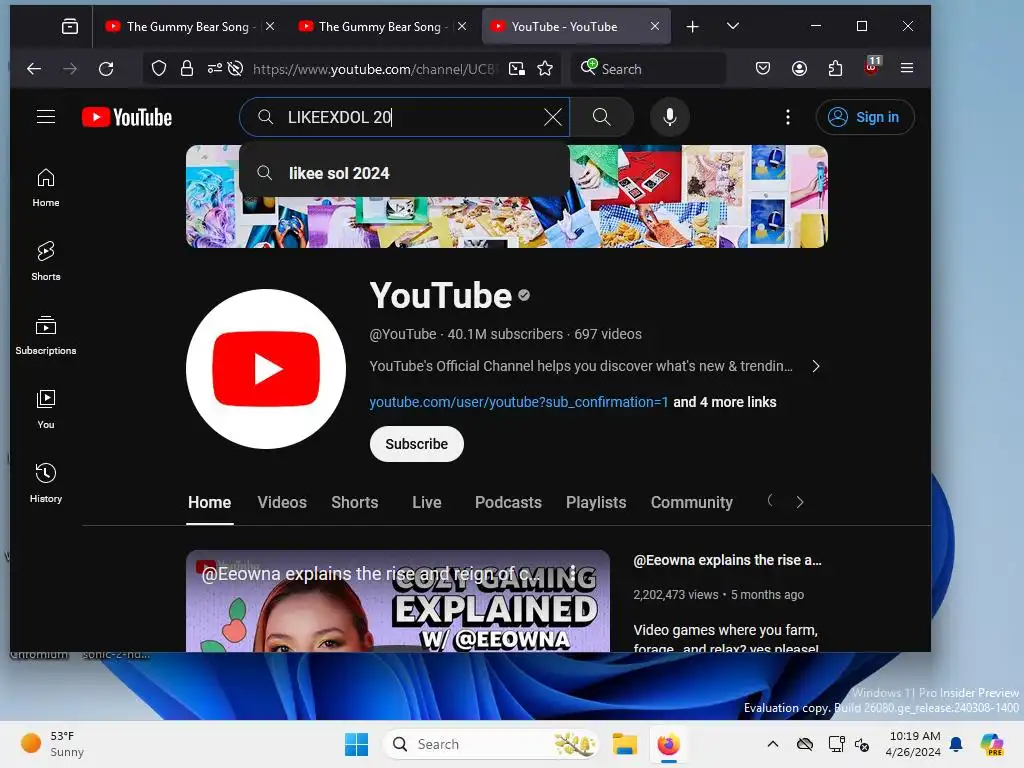Expand the channel description chevron
Image resolution: width=1024 pixels, height=768 pixels.
[x=816, y=366]
